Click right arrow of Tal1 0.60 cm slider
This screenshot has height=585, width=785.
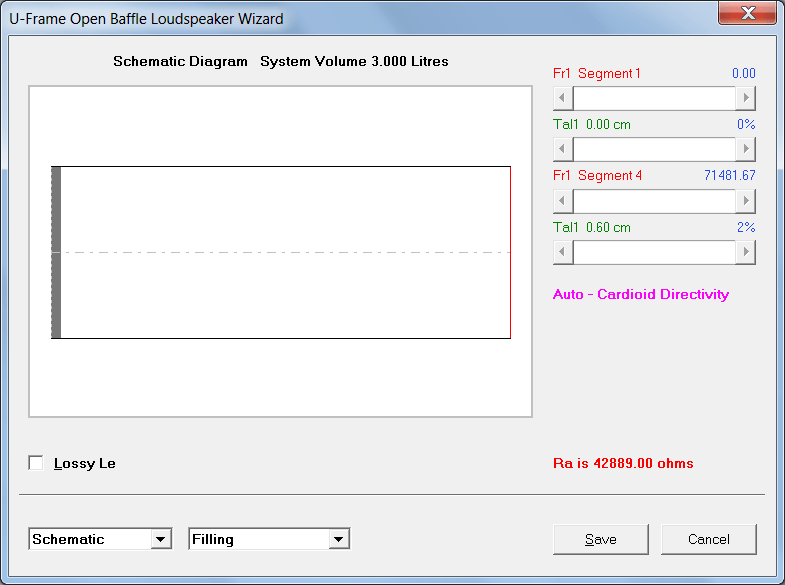[x=745, y=252]
